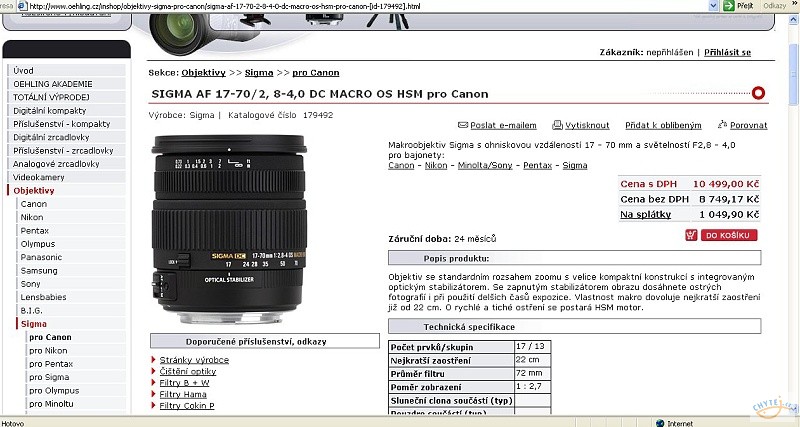Click the green Přejít arrow icon
The image size is (800, 427).
tap(729, 6)
